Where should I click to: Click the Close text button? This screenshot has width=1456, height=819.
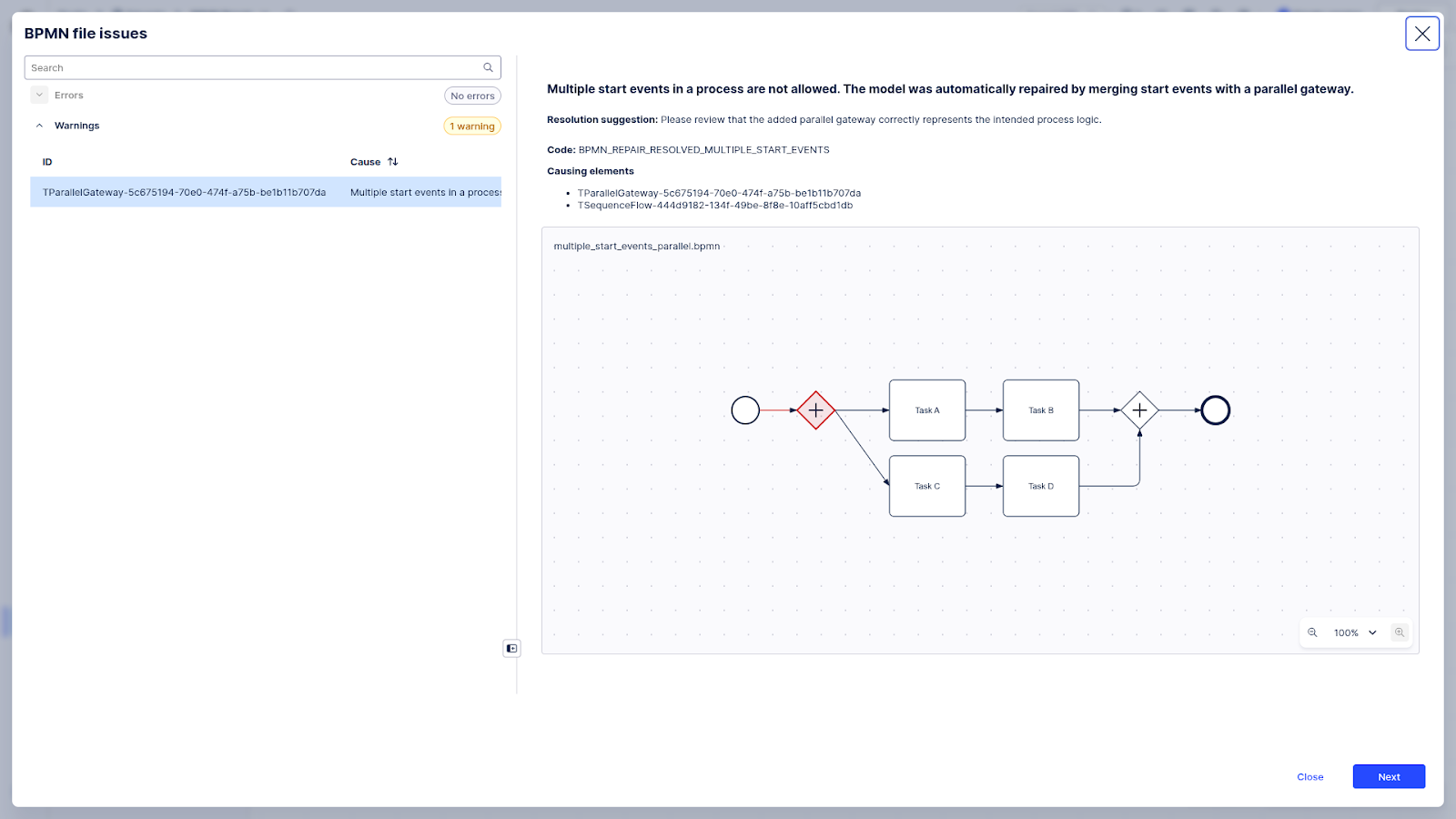tap(1309, 776)
